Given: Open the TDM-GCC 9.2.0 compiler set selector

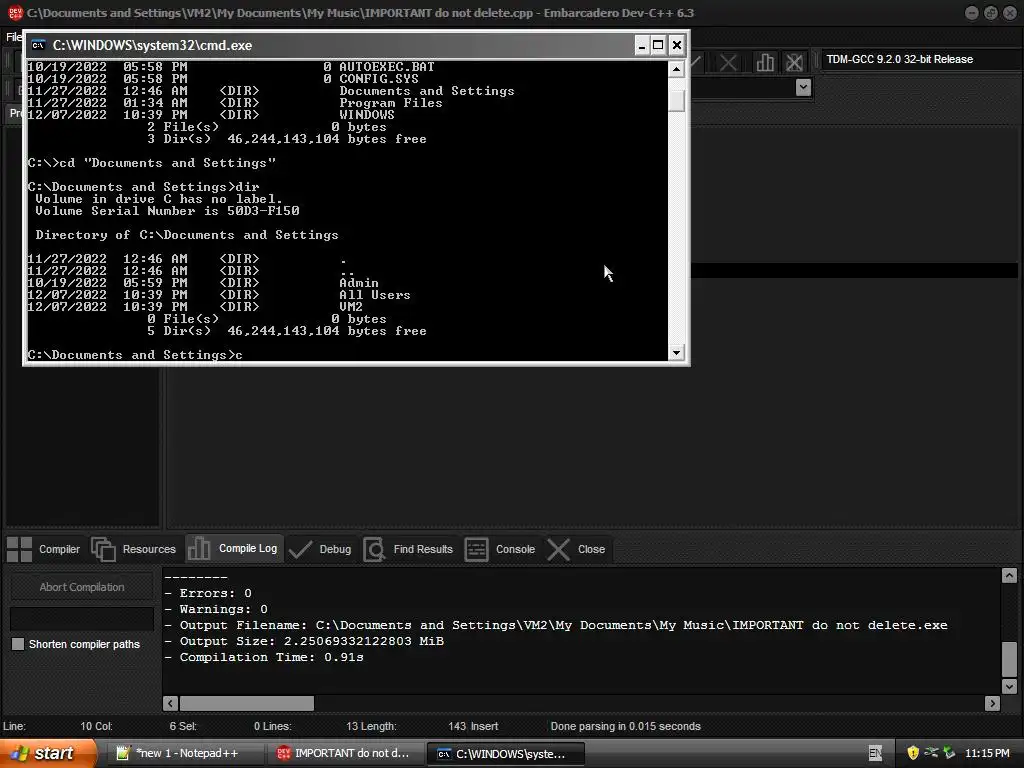Looking at the screenshot, I should (x=921, y=59).
